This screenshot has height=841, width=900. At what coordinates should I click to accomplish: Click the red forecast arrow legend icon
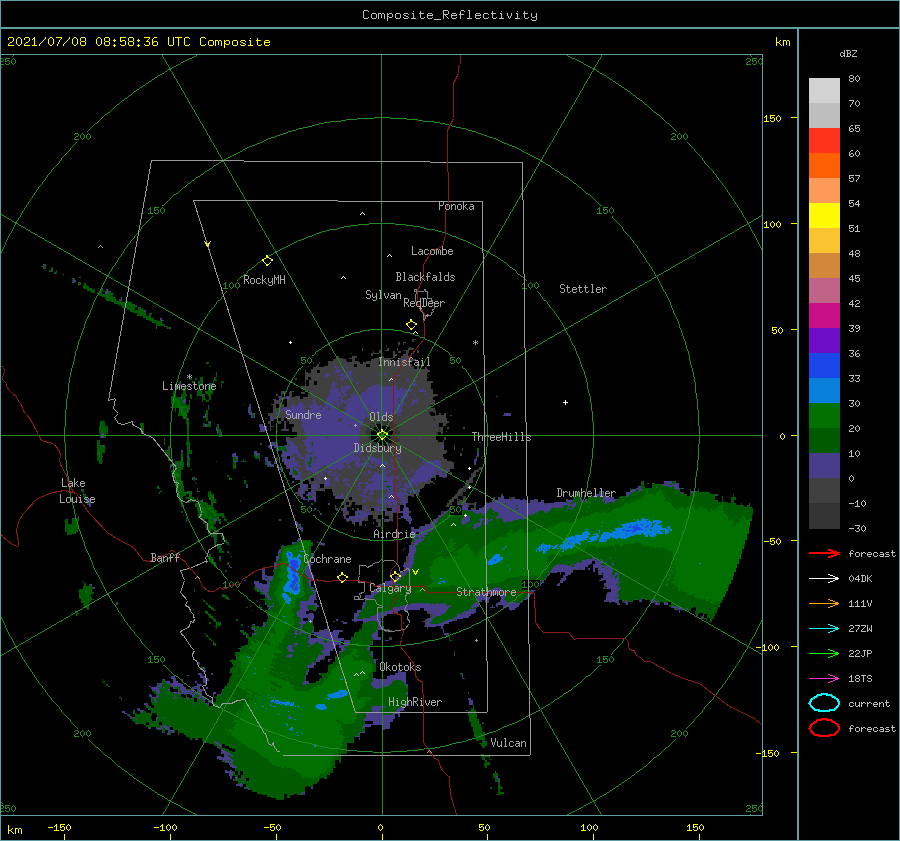tap(824, 553)
